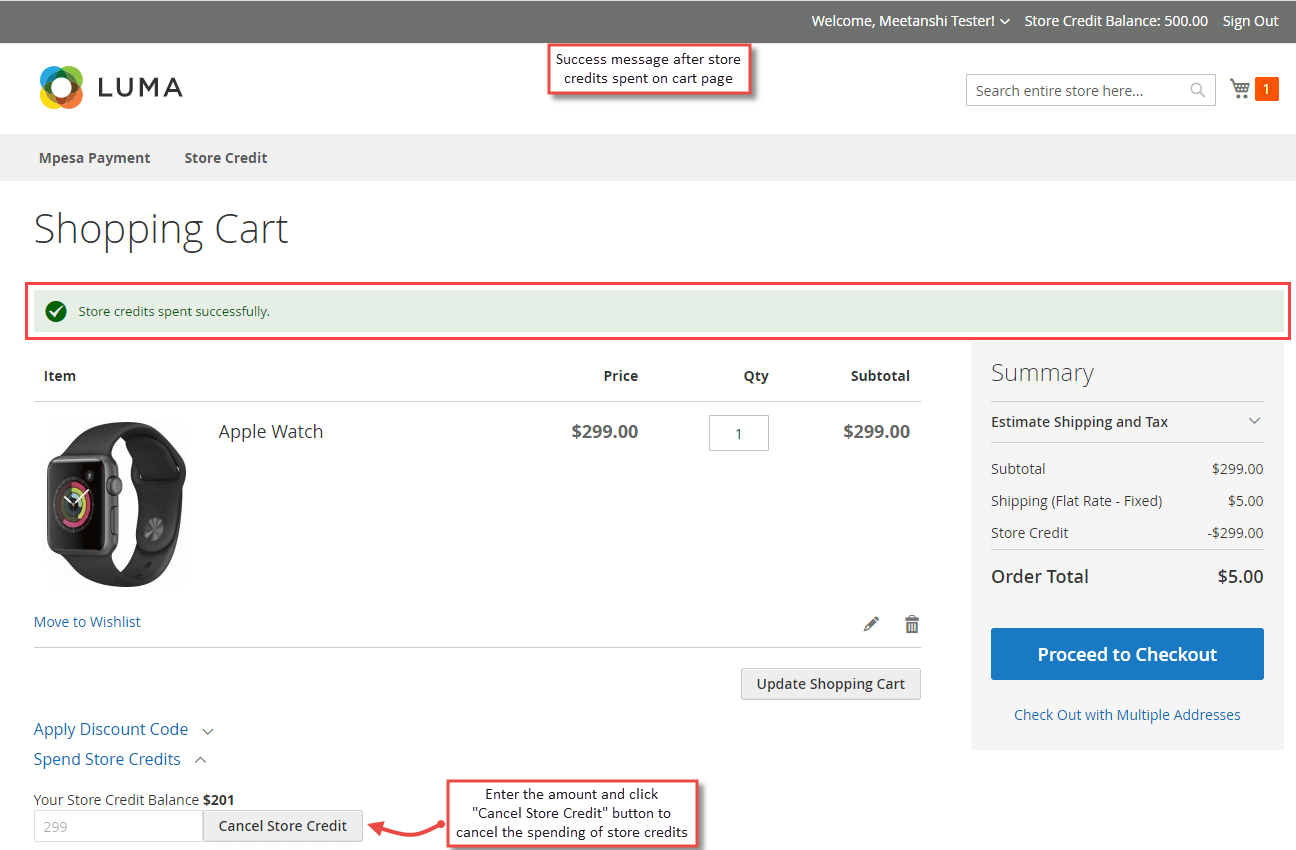The height and width of the screenshot is (850, 1296).
Task: Click Your Store Credit Balance $201 text
Action: click(134, 800)
